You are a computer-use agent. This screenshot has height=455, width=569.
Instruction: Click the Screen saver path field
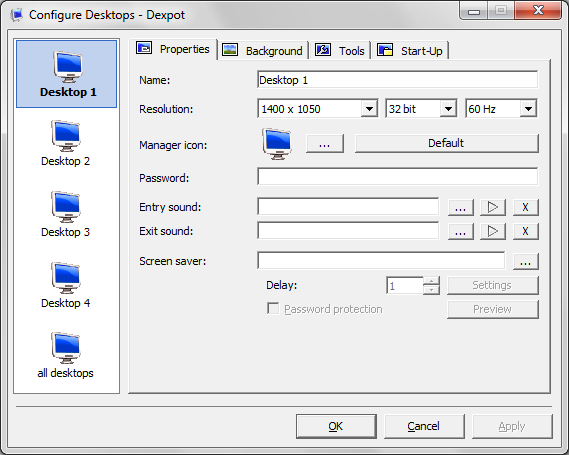coord(381,261)
